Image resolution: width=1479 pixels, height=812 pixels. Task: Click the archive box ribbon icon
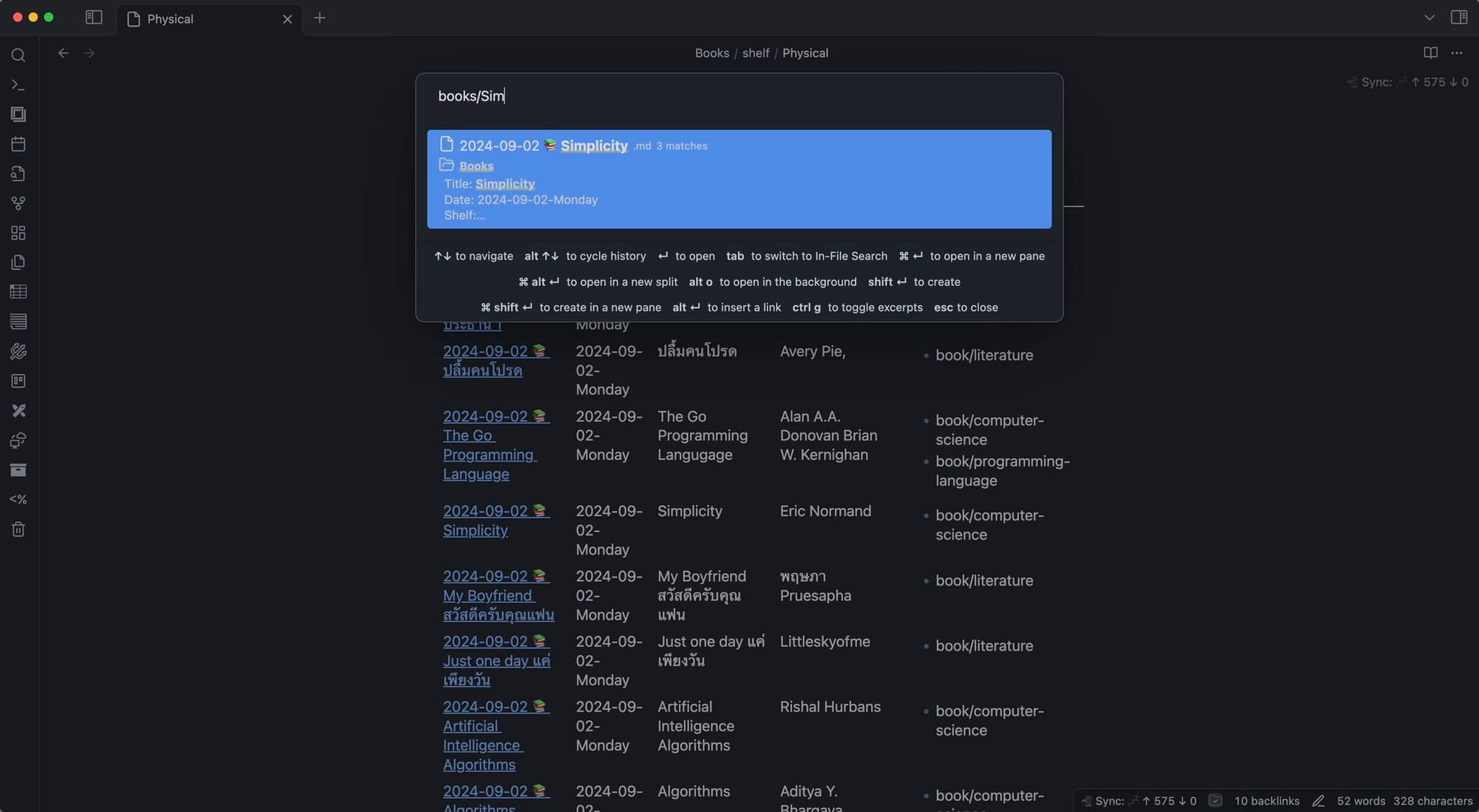18,470
